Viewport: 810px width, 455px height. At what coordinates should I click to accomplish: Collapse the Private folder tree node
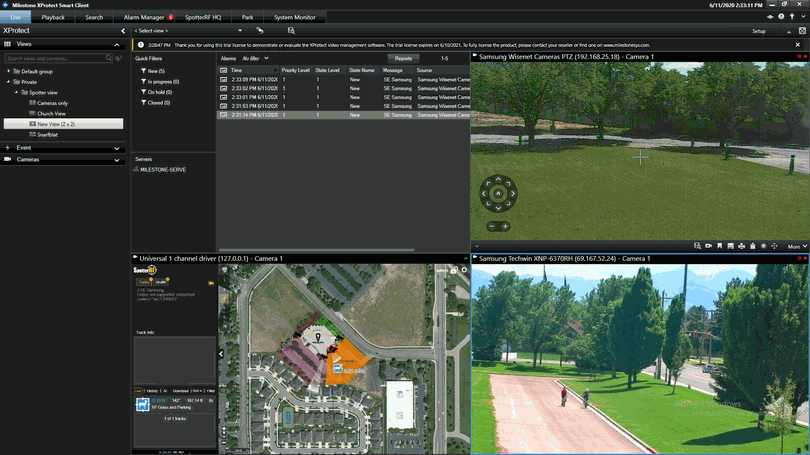[8, 82]
